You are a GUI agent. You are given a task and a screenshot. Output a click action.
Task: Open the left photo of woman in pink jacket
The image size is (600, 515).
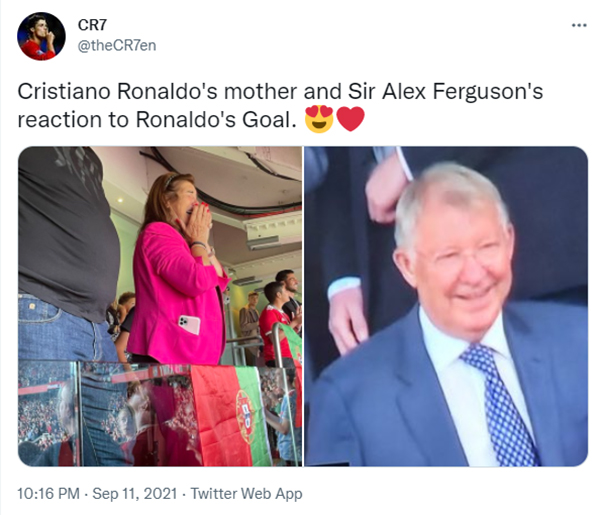tap(160, 306)
